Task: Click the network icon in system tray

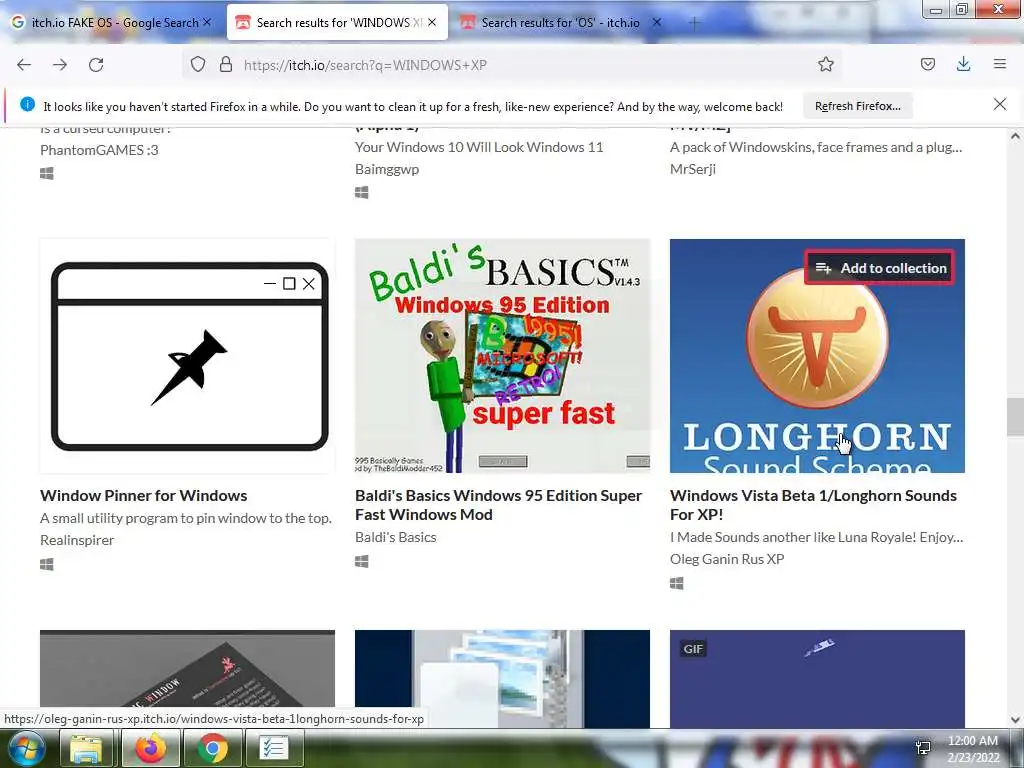Action: click(923, 748)
